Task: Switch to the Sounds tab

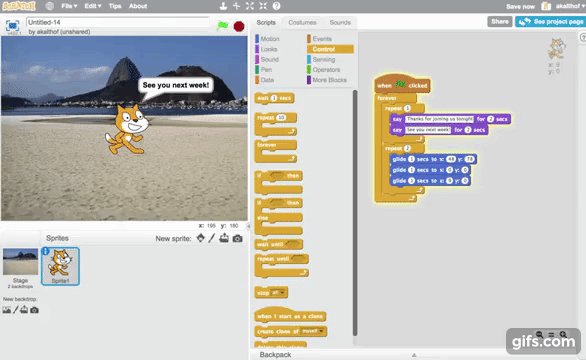Action: coord(340,22)
